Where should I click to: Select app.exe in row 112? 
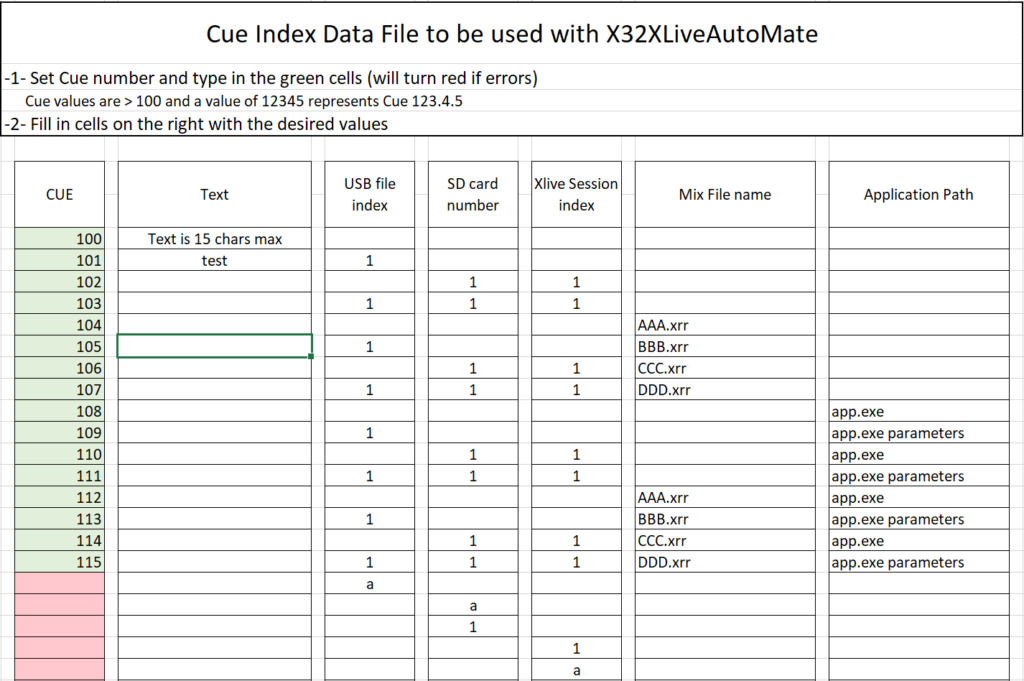[x=919, y=497]
